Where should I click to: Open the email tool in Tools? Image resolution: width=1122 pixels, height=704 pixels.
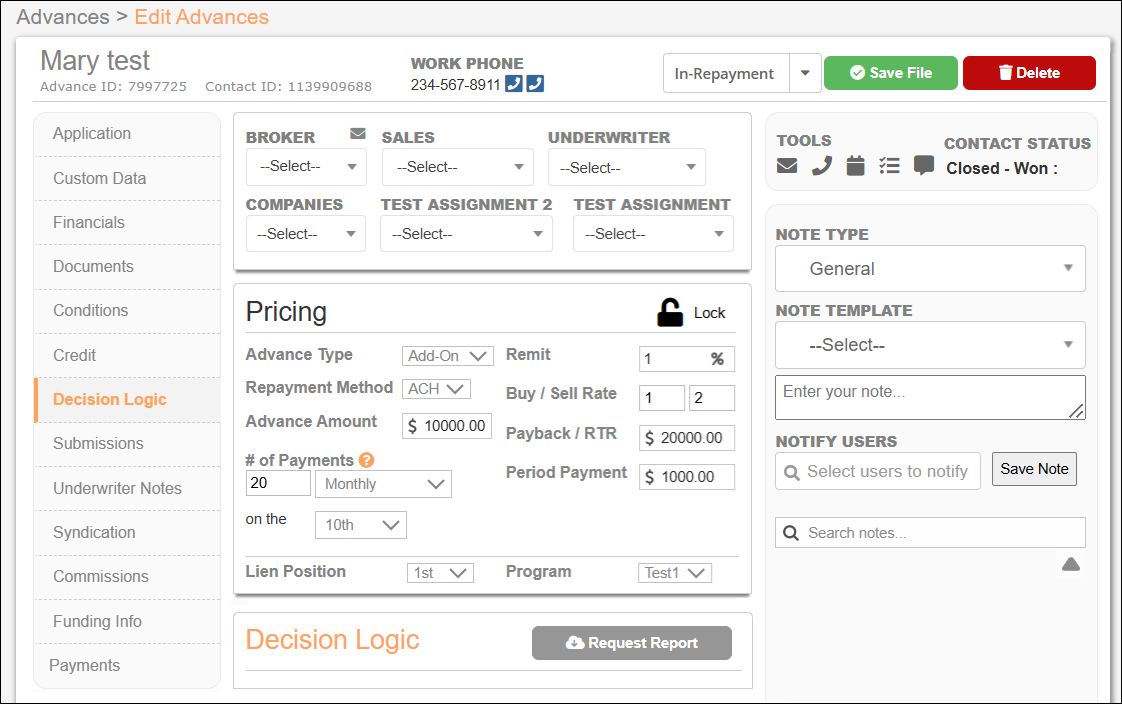click(x=786, y=166)
